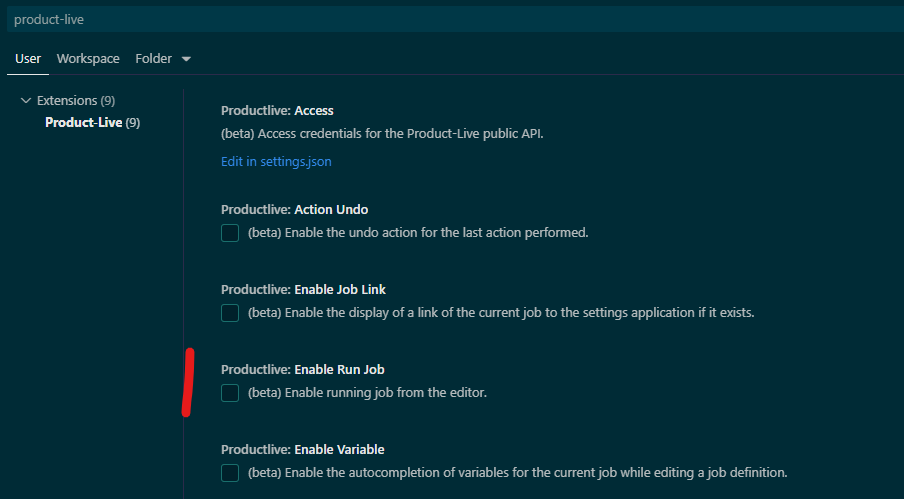Select the Productlive: Enable Run Job heading
904x499 pixels.
point(302,370)
